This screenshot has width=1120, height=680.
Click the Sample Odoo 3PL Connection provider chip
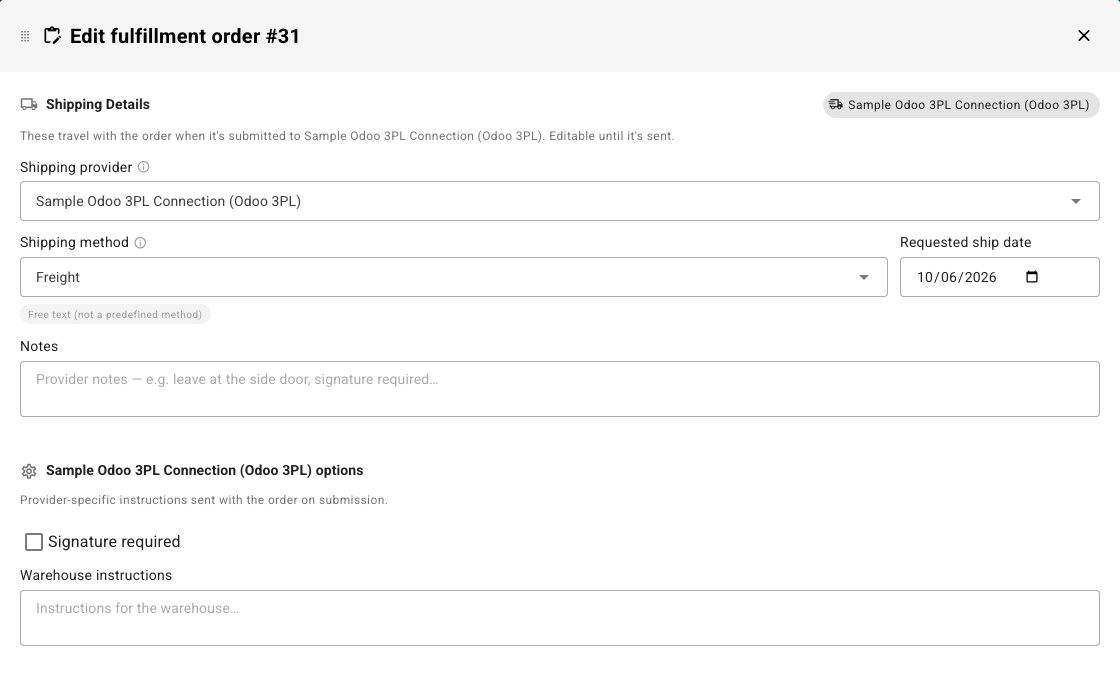pyautogui.click(x=961, y=105)
